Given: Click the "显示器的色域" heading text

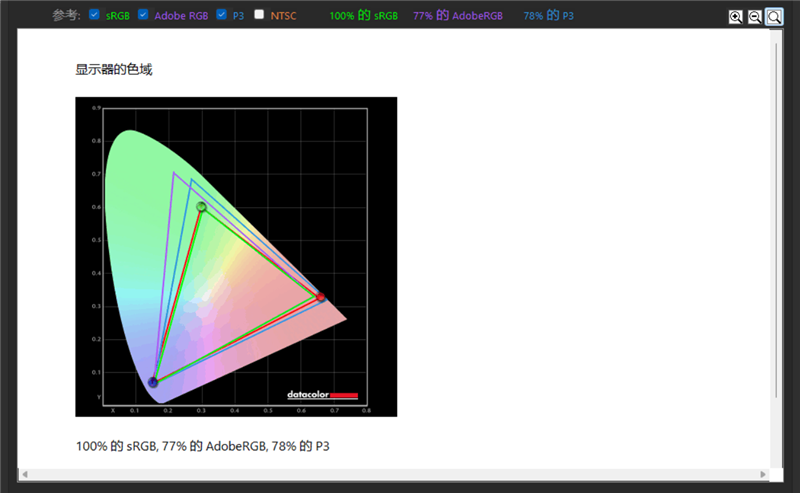Looking at the screenshot, I should point(113,70).
